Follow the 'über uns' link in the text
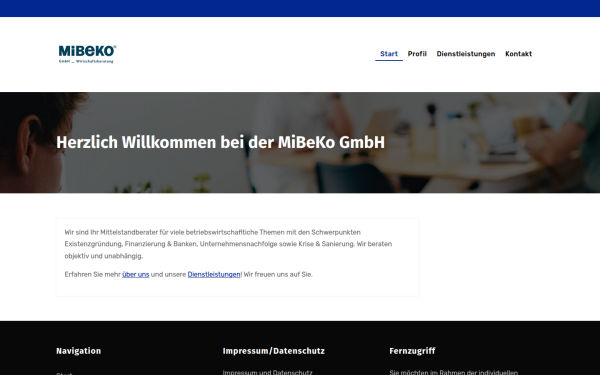Screen dimensions: 600x375 (135, 274)
